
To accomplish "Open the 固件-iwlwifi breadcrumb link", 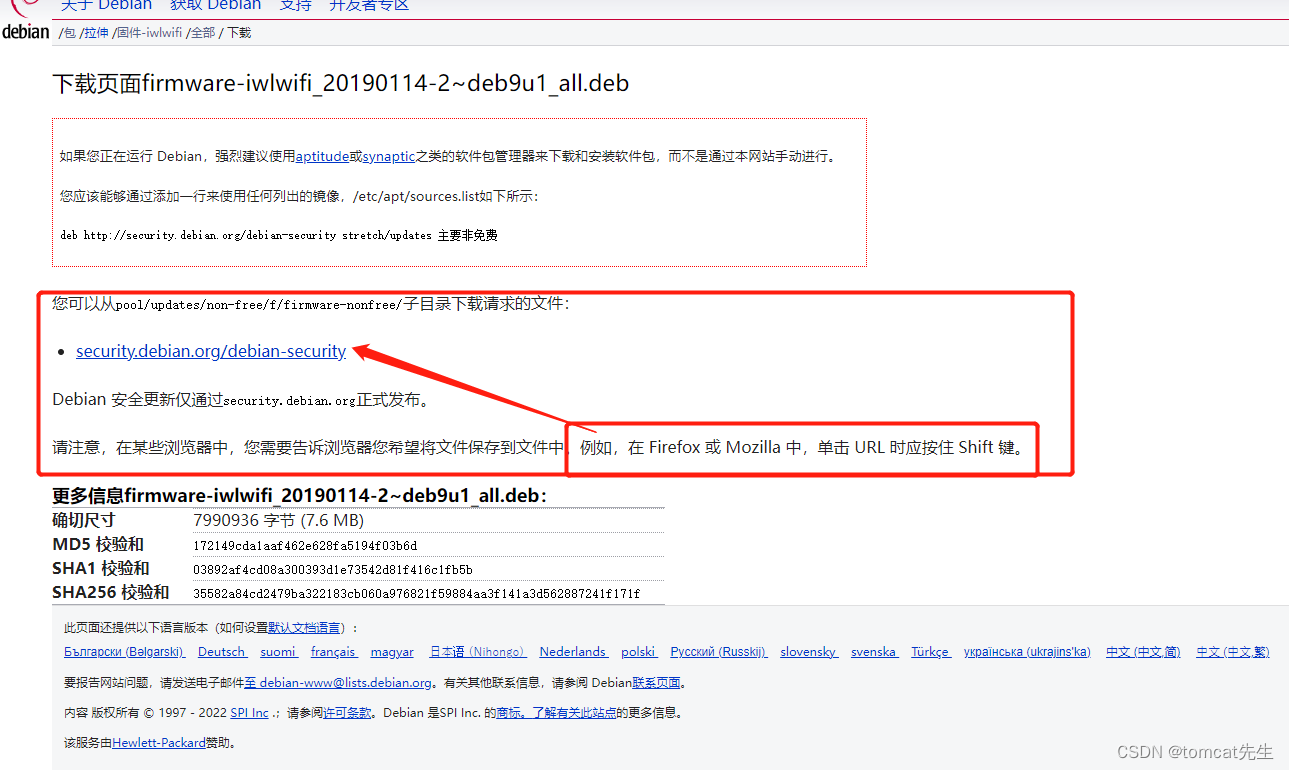I will tap(149, 33).
